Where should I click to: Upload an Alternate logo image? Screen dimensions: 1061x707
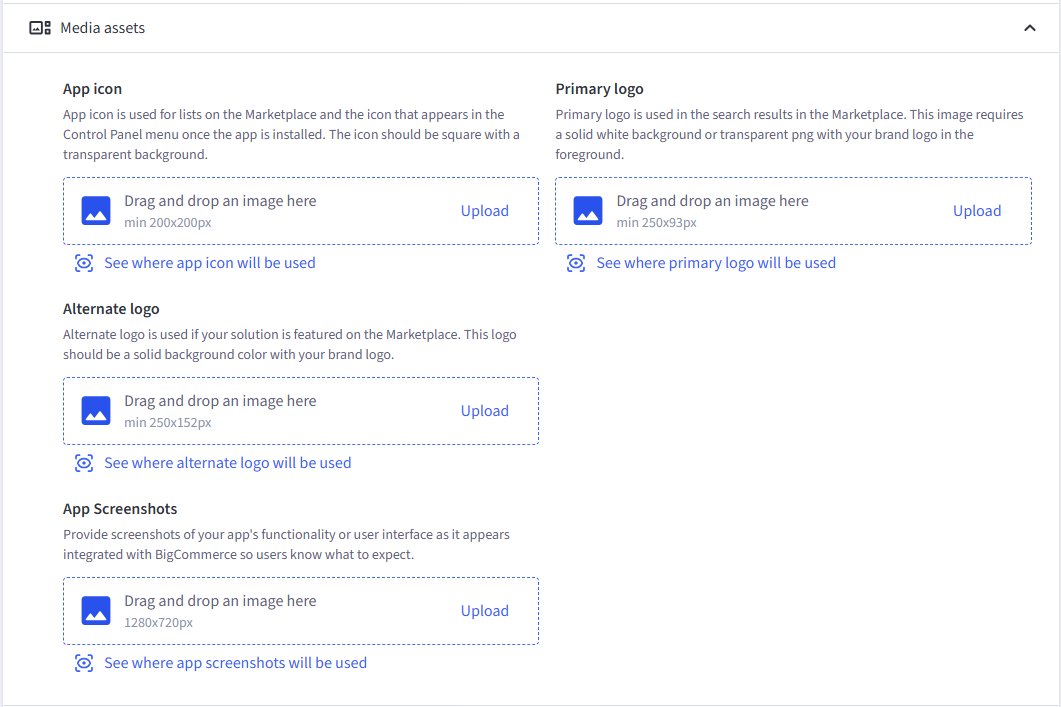(485, 411)
